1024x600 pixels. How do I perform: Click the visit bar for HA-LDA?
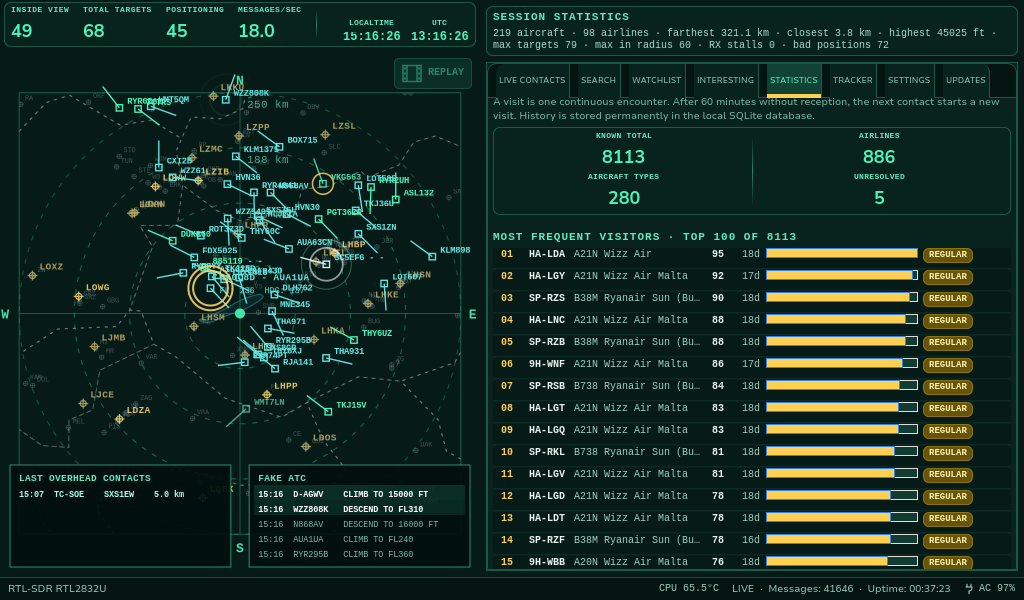point(842,253)
